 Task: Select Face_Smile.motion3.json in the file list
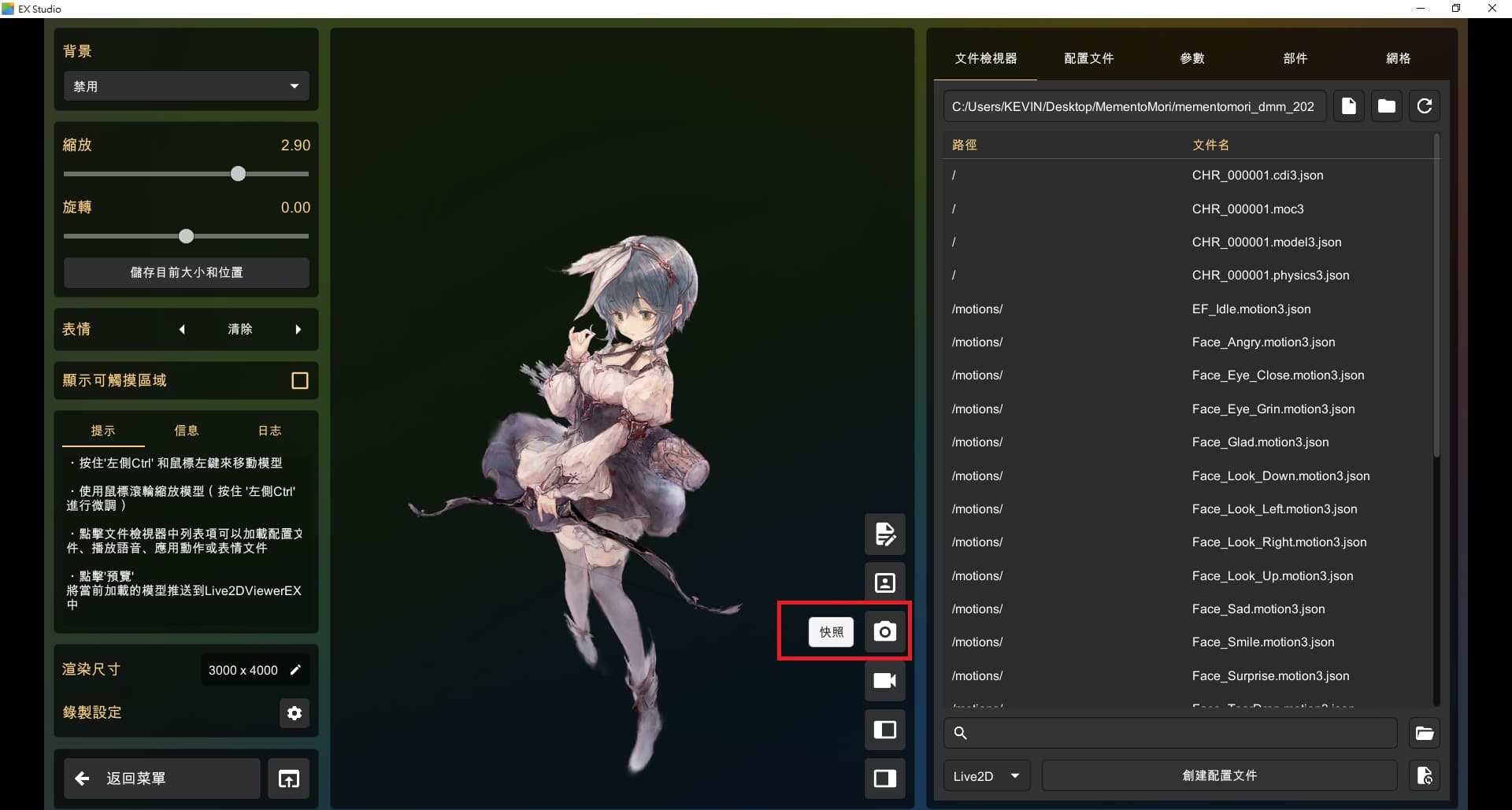coord(1262,642)
